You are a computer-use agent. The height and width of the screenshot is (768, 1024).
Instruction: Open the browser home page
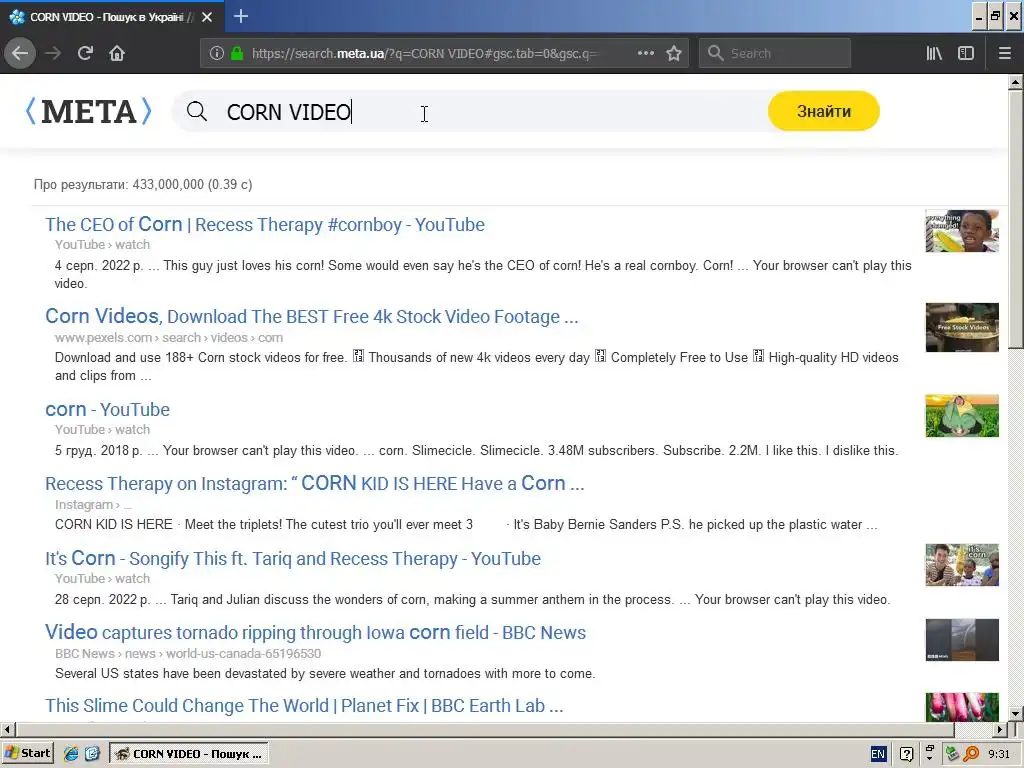pos(117,53)
